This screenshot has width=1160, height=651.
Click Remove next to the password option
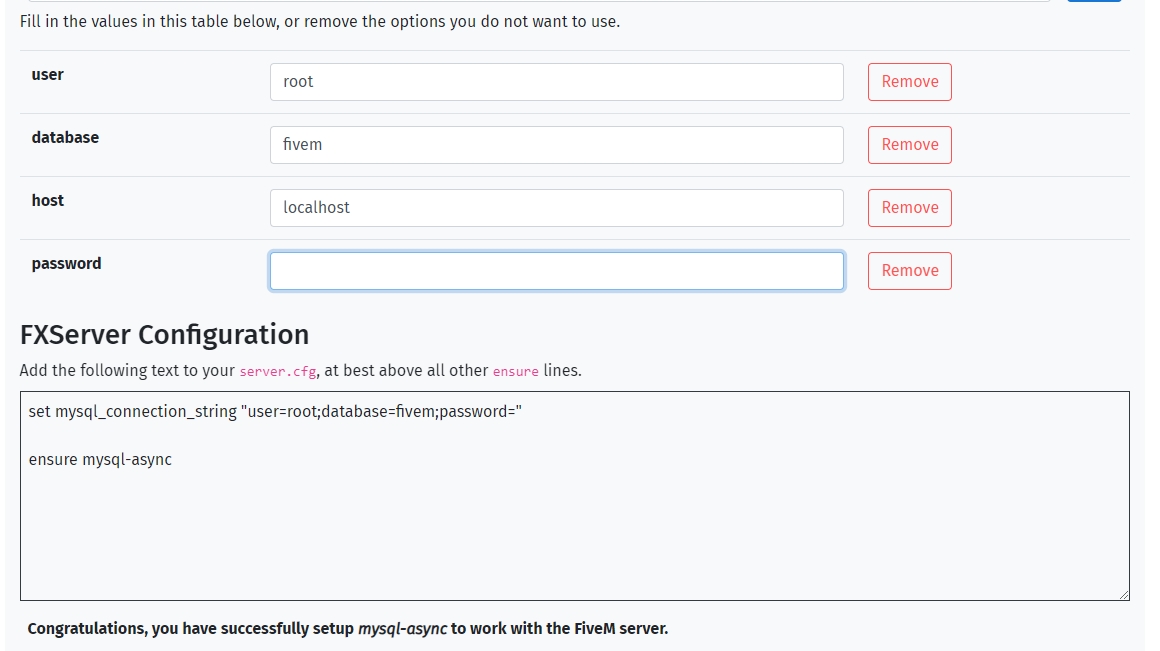point(908,270)
